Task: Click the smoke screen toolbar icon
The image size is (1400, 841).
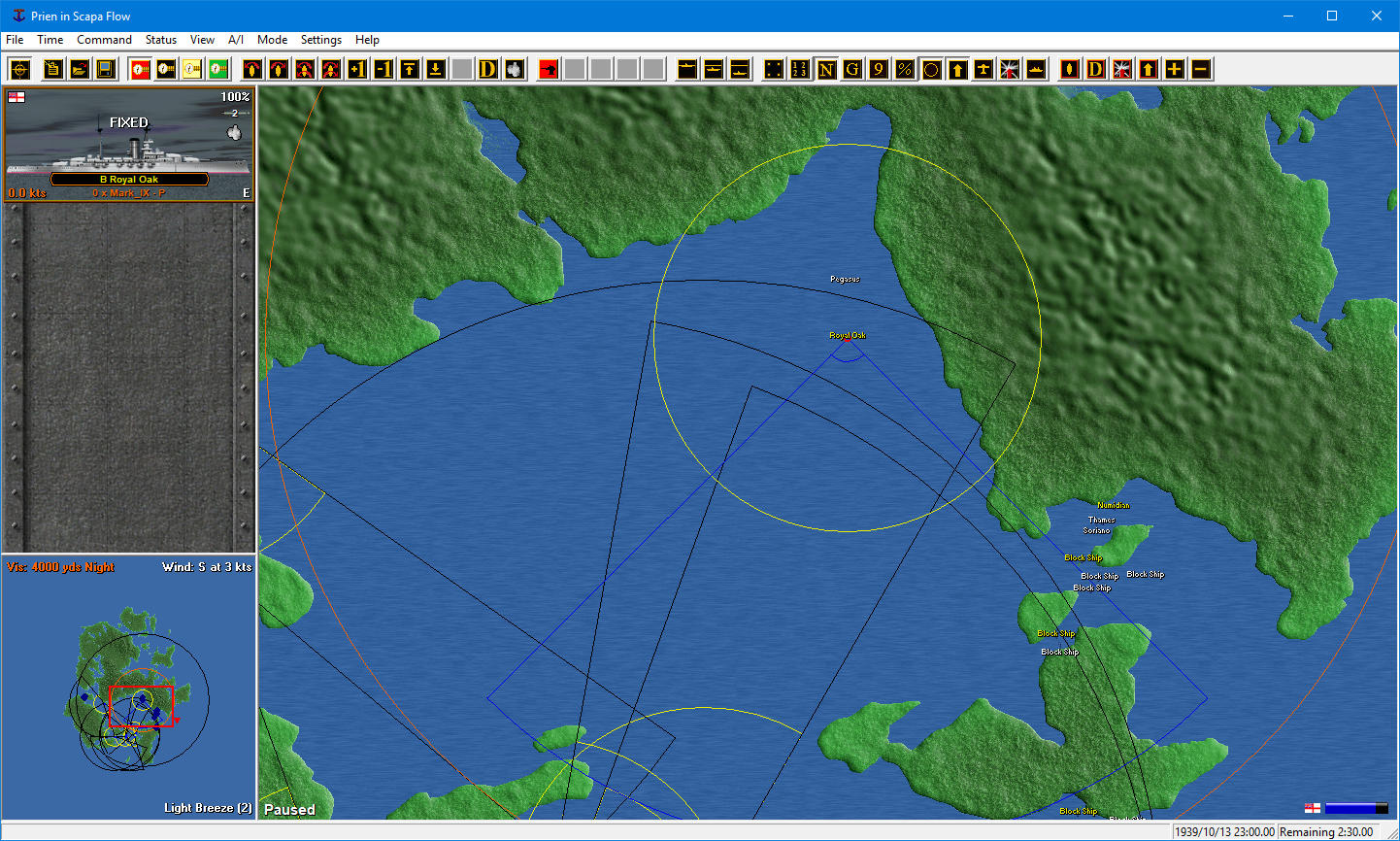Action: click(x=515, y=69)
